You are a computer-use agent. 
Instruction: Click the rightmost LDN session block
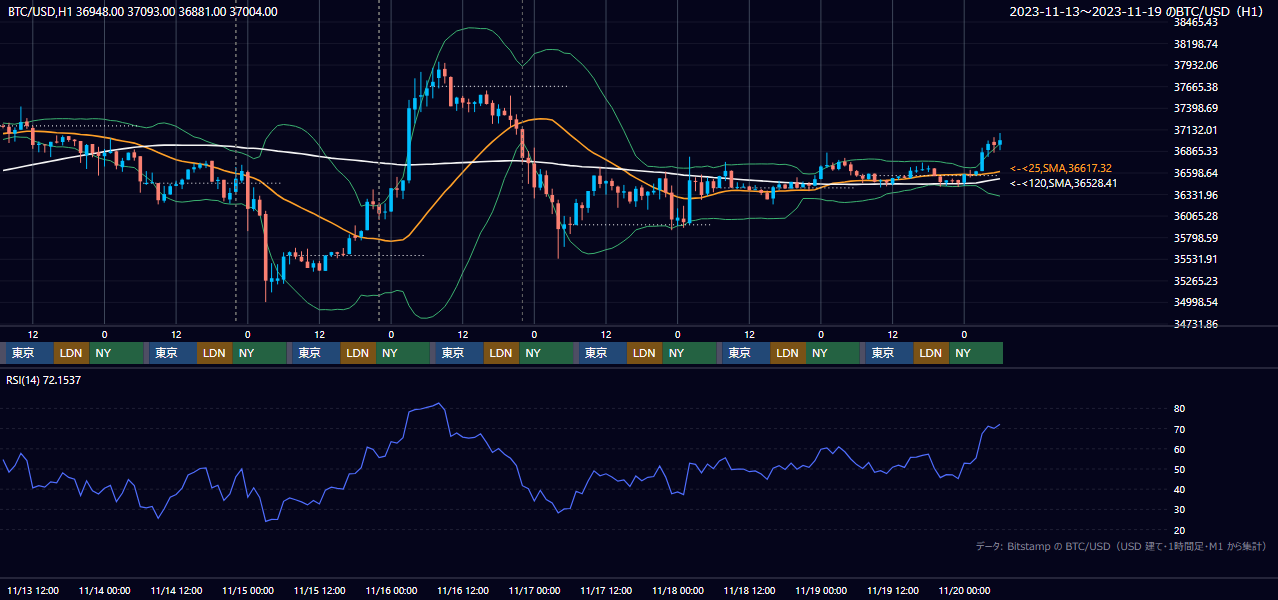[931, 353]
